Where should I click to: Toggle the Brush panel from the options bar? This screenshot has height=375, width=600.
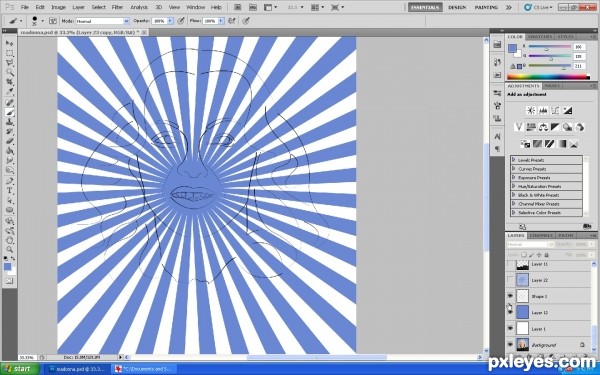53,21
